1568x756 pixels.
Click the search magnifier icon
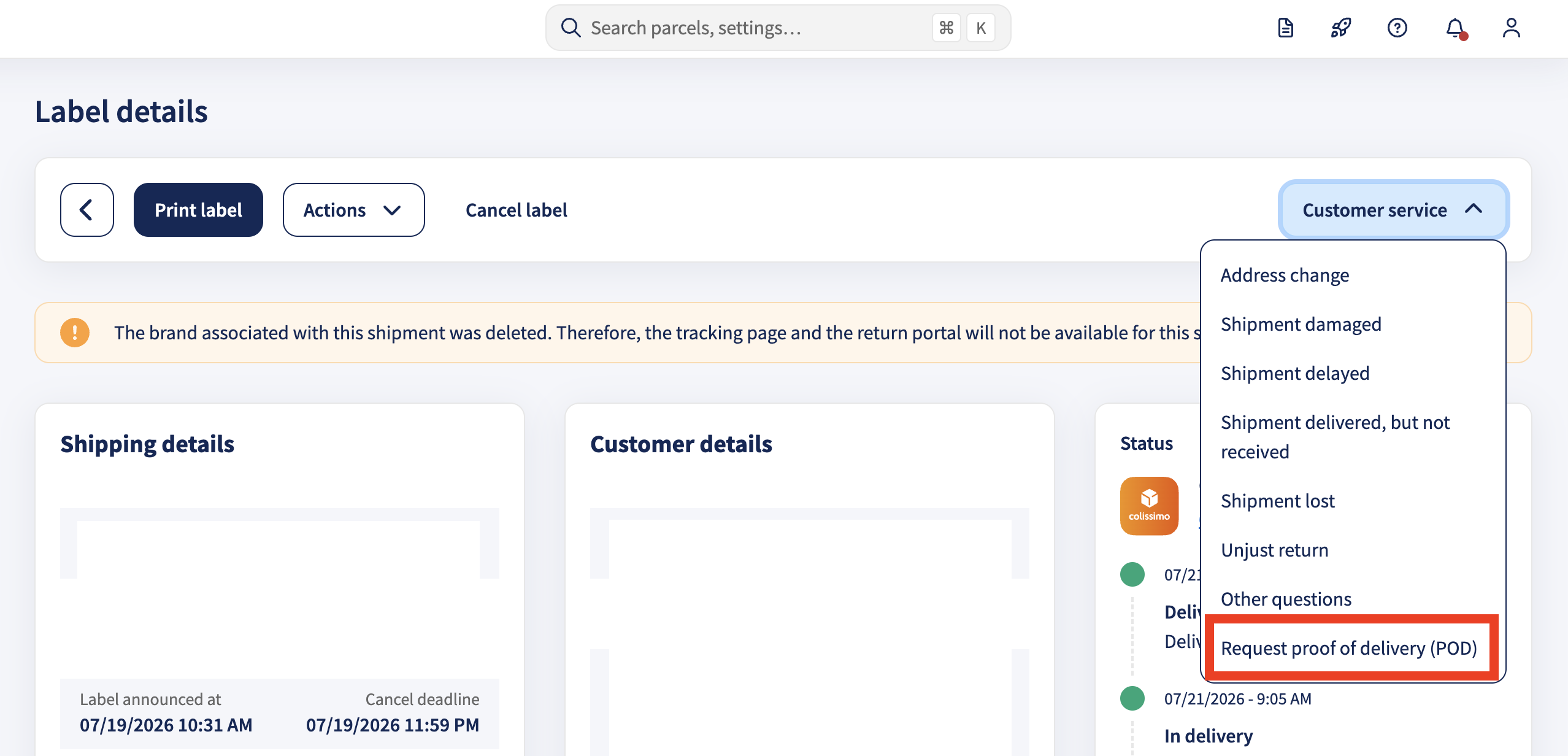(571, 28)
